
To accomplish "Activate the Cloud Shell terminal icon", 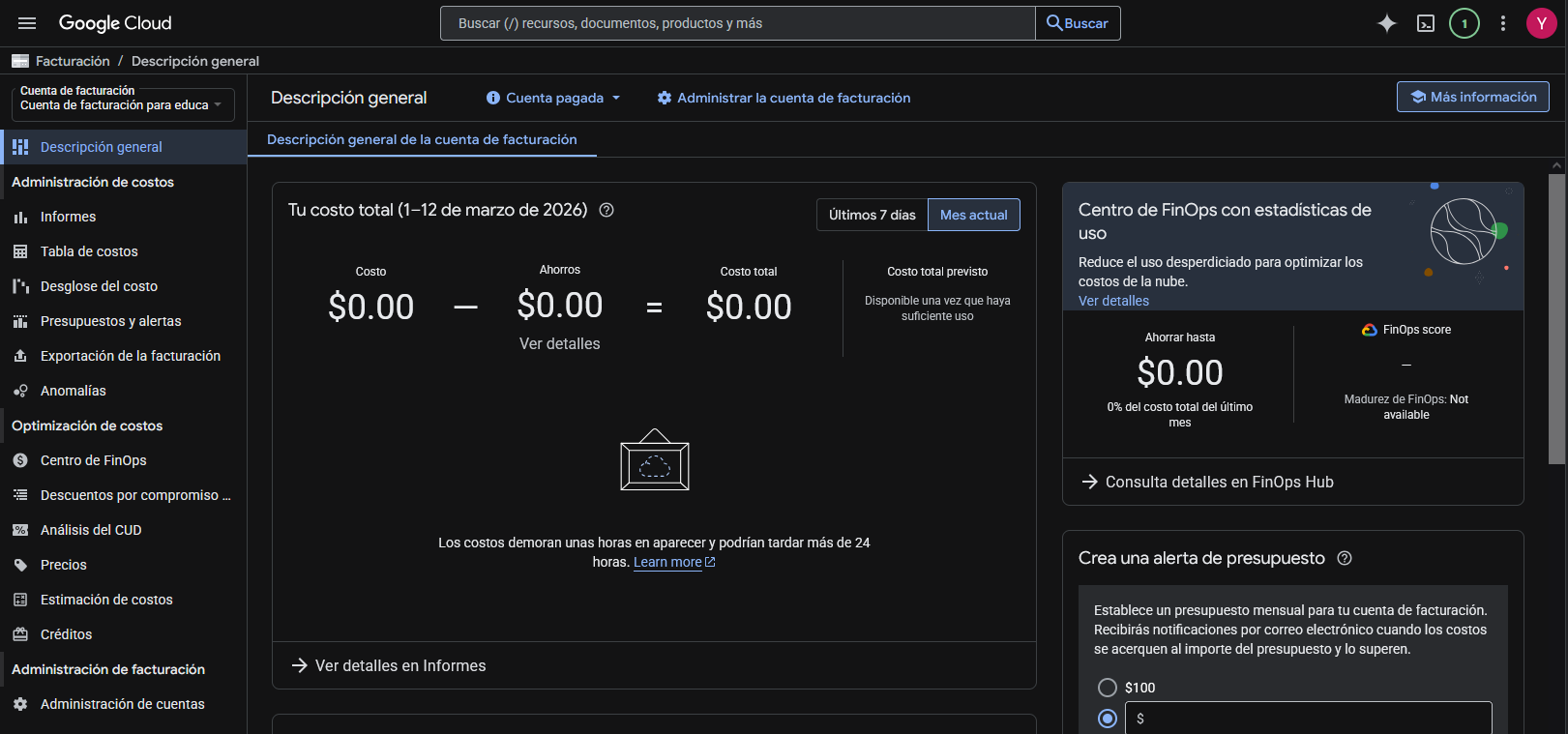I will (1425, 23).
